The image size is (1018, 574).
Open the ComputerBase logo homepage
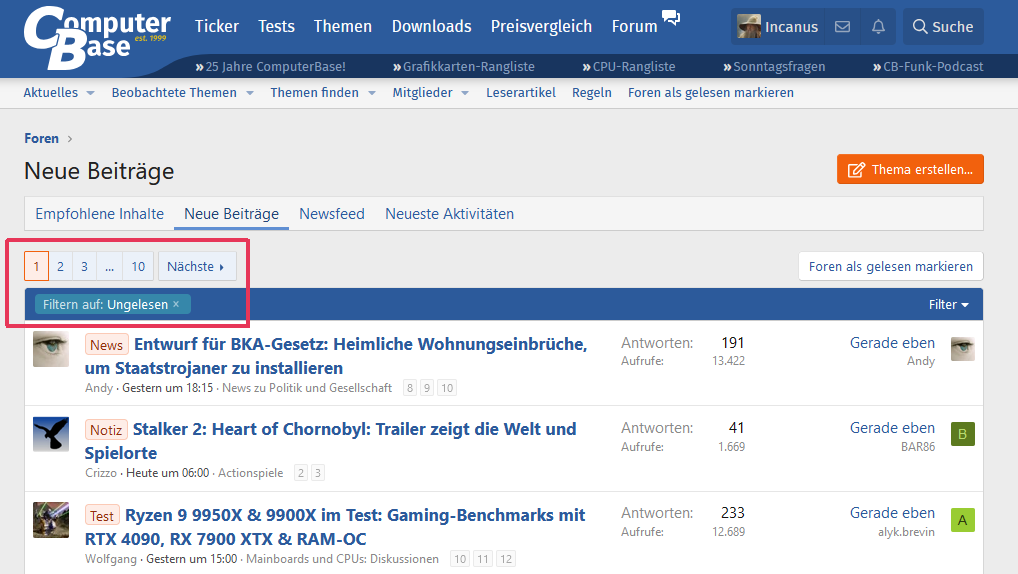tap(97, 37)
